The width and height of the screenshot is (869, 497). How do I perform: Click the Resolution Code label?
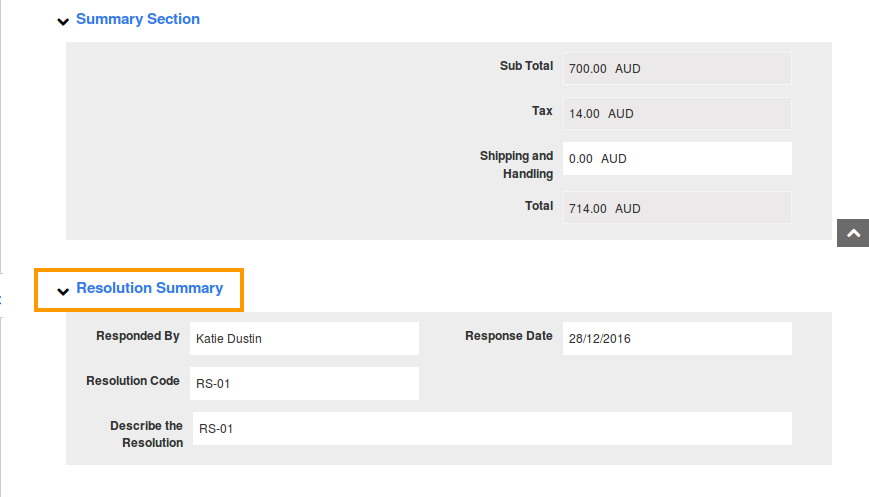tap(133, 381)
